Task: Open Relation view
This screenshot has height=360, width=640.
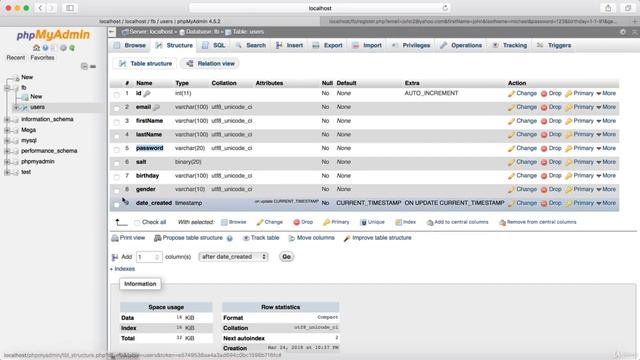Action: (x=210, y=64)
